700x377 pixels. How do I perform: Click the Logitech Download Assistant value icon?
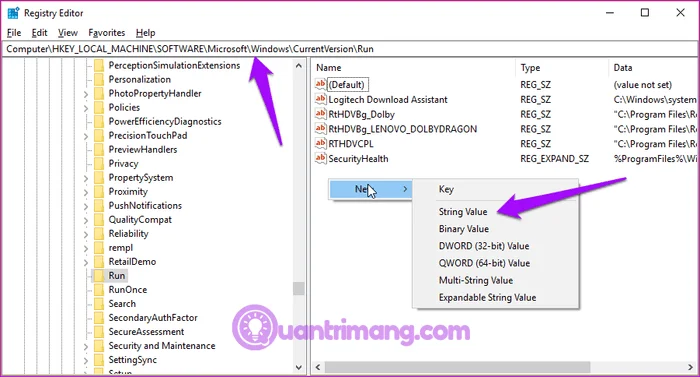click(321, 99)
